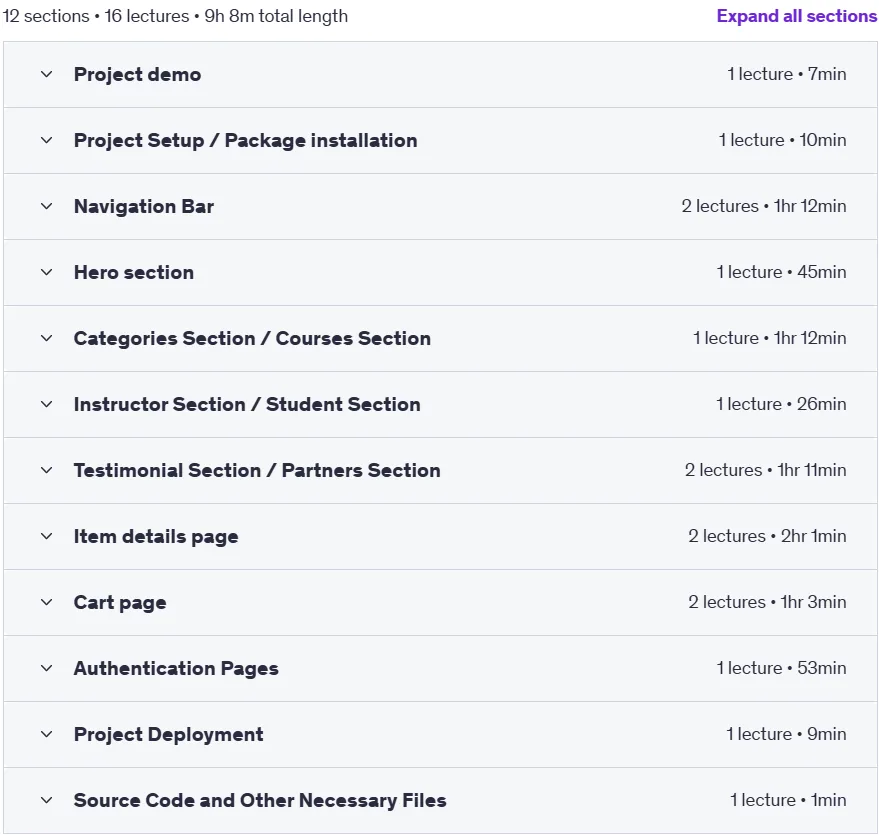Expand the Hero section chevron
Screen dimensions: 879x835
point(47,272)
